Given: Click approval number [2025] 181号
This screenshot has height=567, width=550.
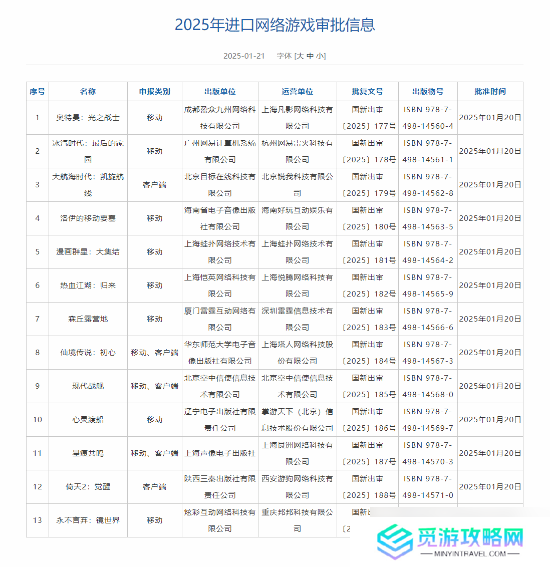Looking at the screenshot, I should pyautogui.click(x=369, y=260).
